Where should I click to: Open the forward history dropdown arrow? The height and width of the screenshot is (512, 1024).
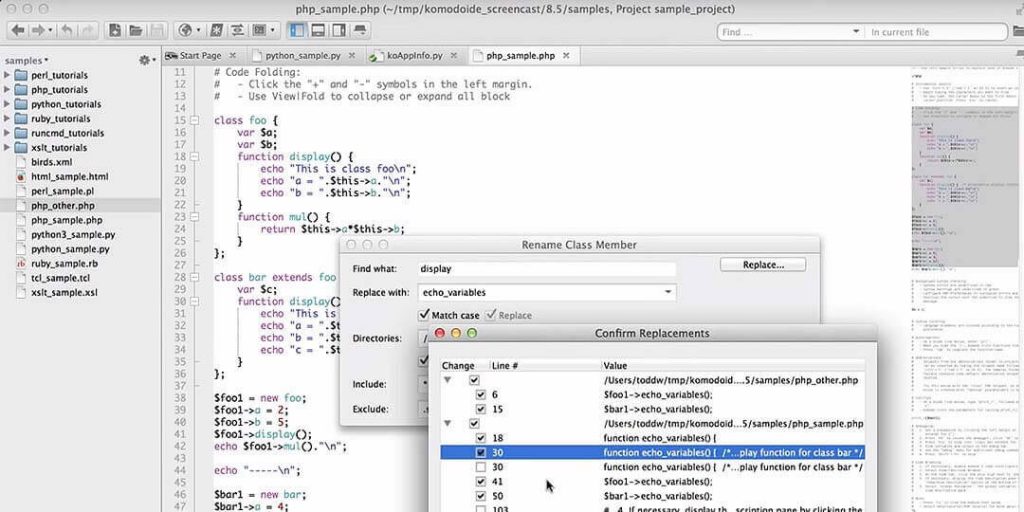click(50, 30)
